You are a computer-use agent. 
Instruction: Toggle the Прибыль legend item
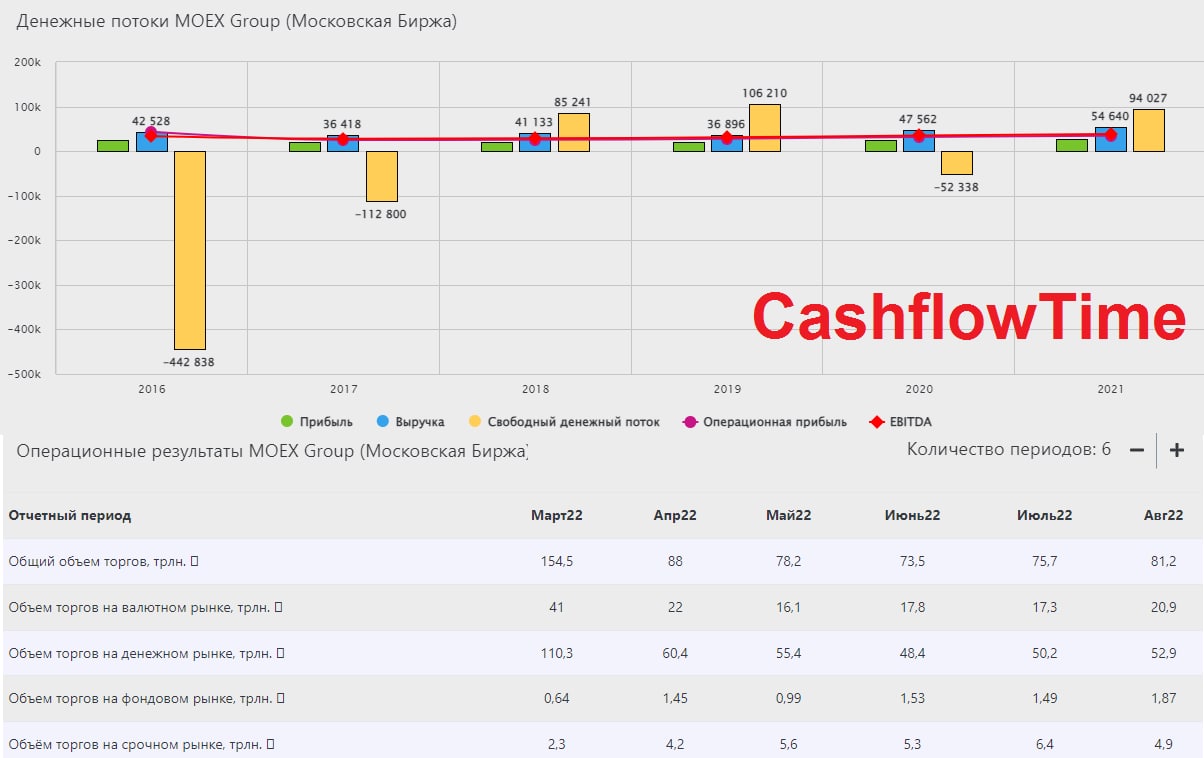(316, 422)
